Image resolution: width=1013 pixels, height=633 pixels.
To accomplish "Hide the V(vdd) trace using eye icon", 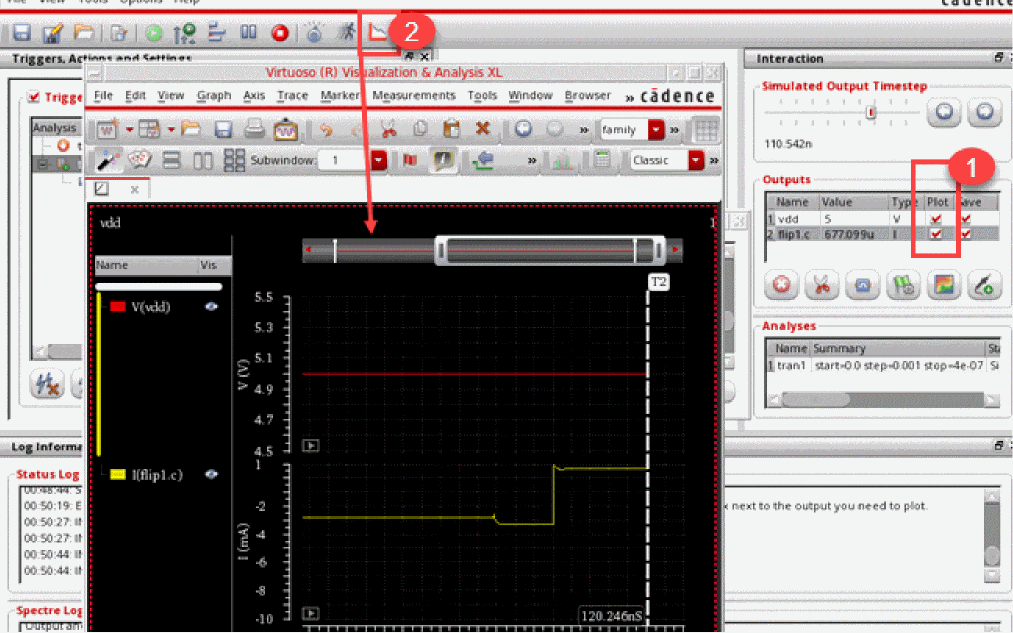I will [211, 307].
